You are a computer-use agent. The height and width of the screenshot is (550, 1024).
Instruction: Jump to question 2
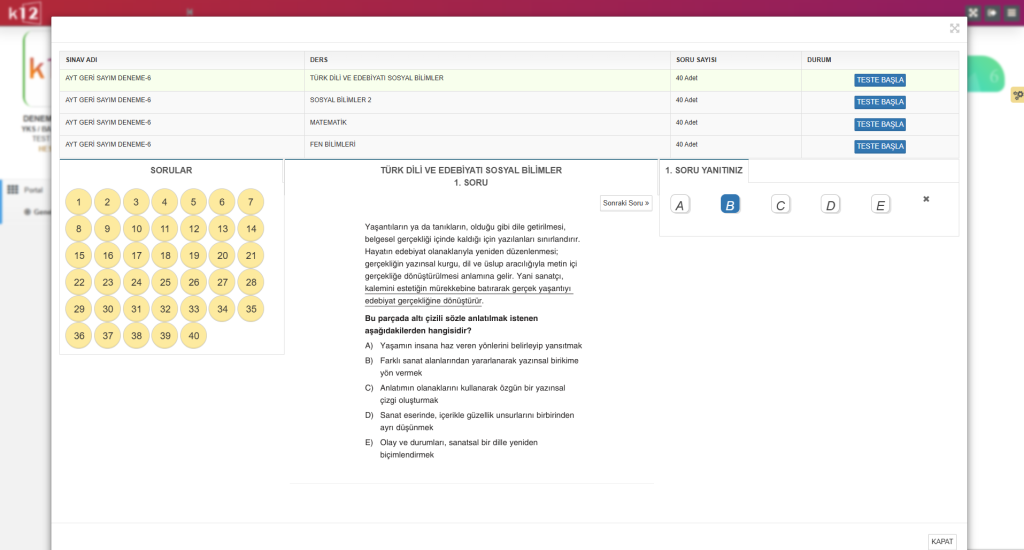(x=107, y=202)
